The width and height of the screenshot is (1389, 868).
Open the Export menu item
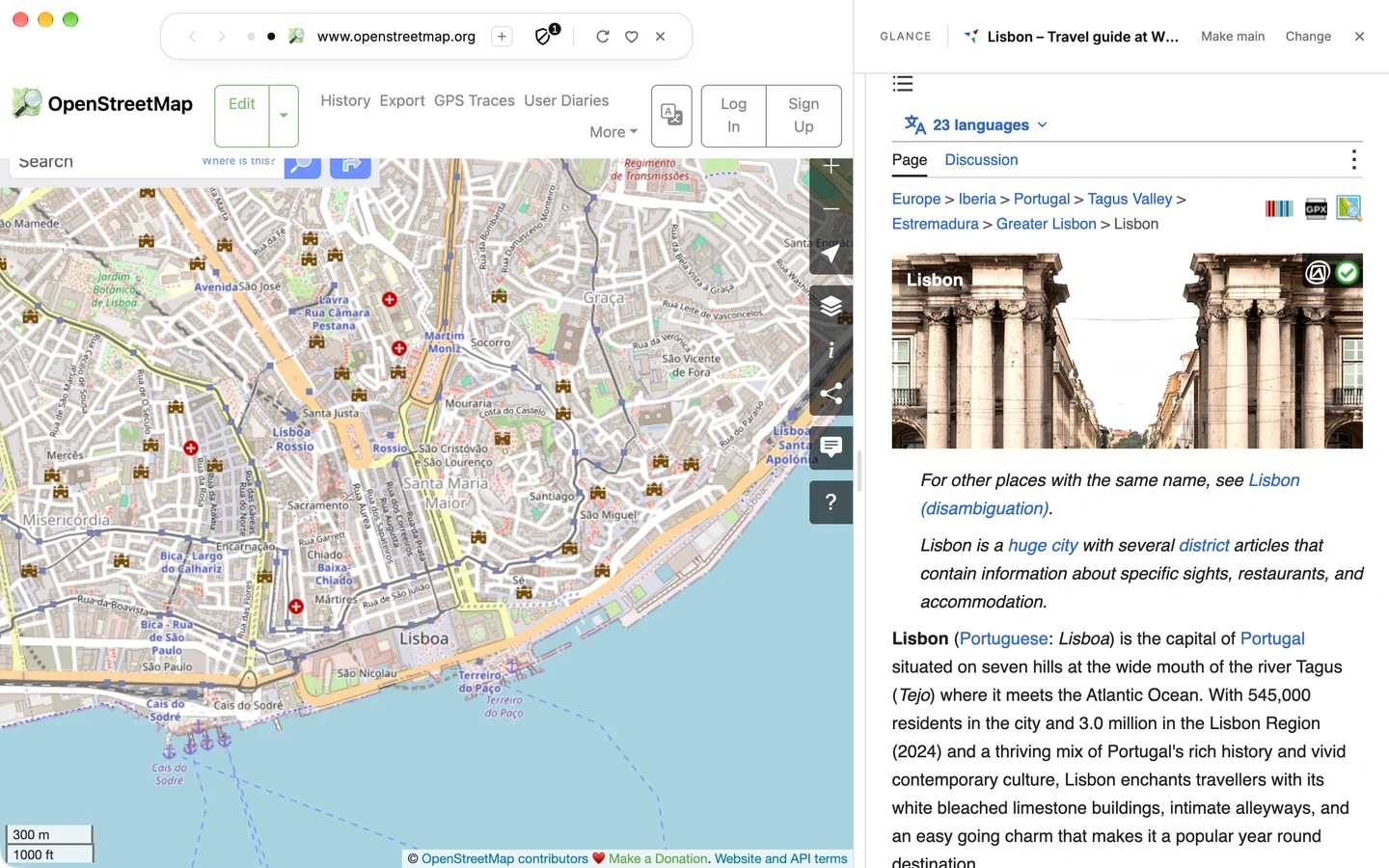tap(402, 100)
